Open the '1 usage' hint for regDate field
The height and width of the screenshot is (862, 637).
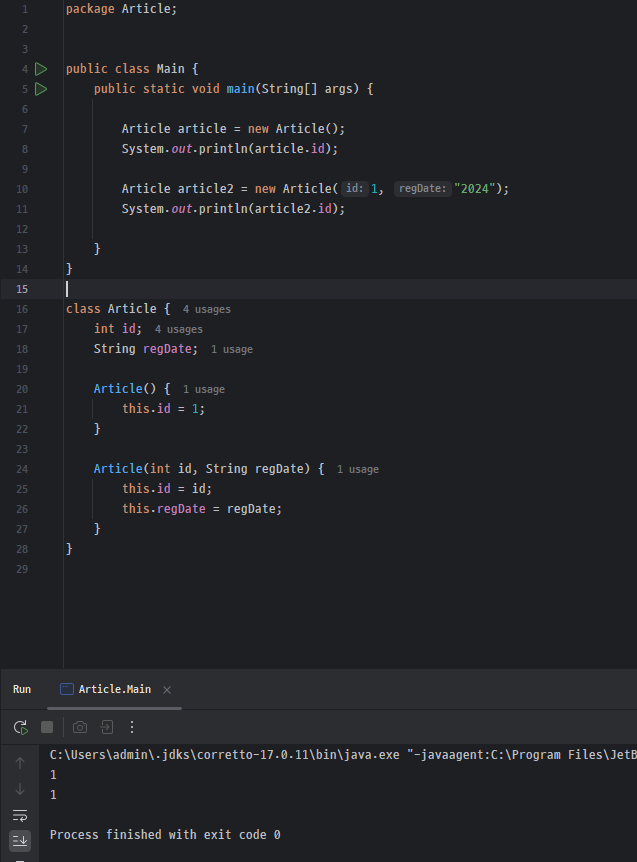click(x=232, y=349)
